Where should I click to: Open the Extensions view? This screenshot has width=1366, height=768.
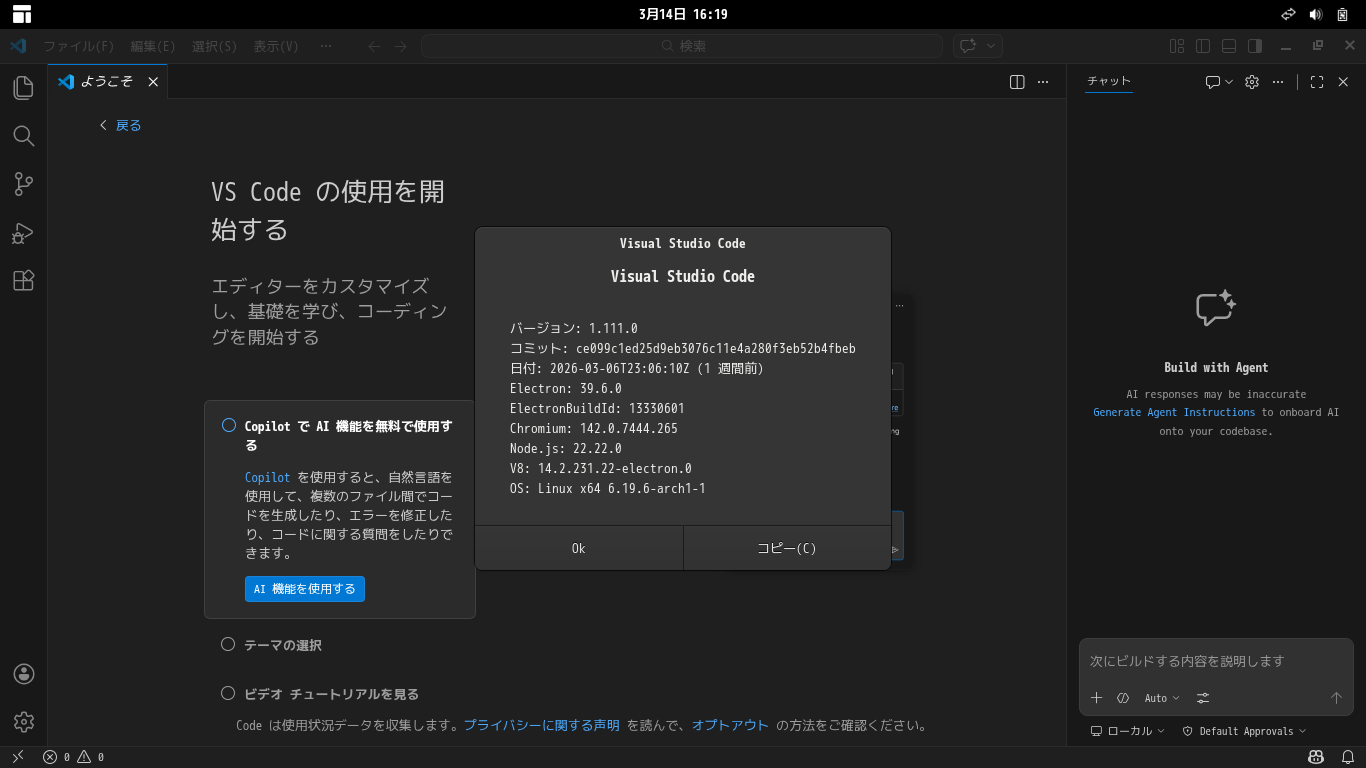click(23, 281)
